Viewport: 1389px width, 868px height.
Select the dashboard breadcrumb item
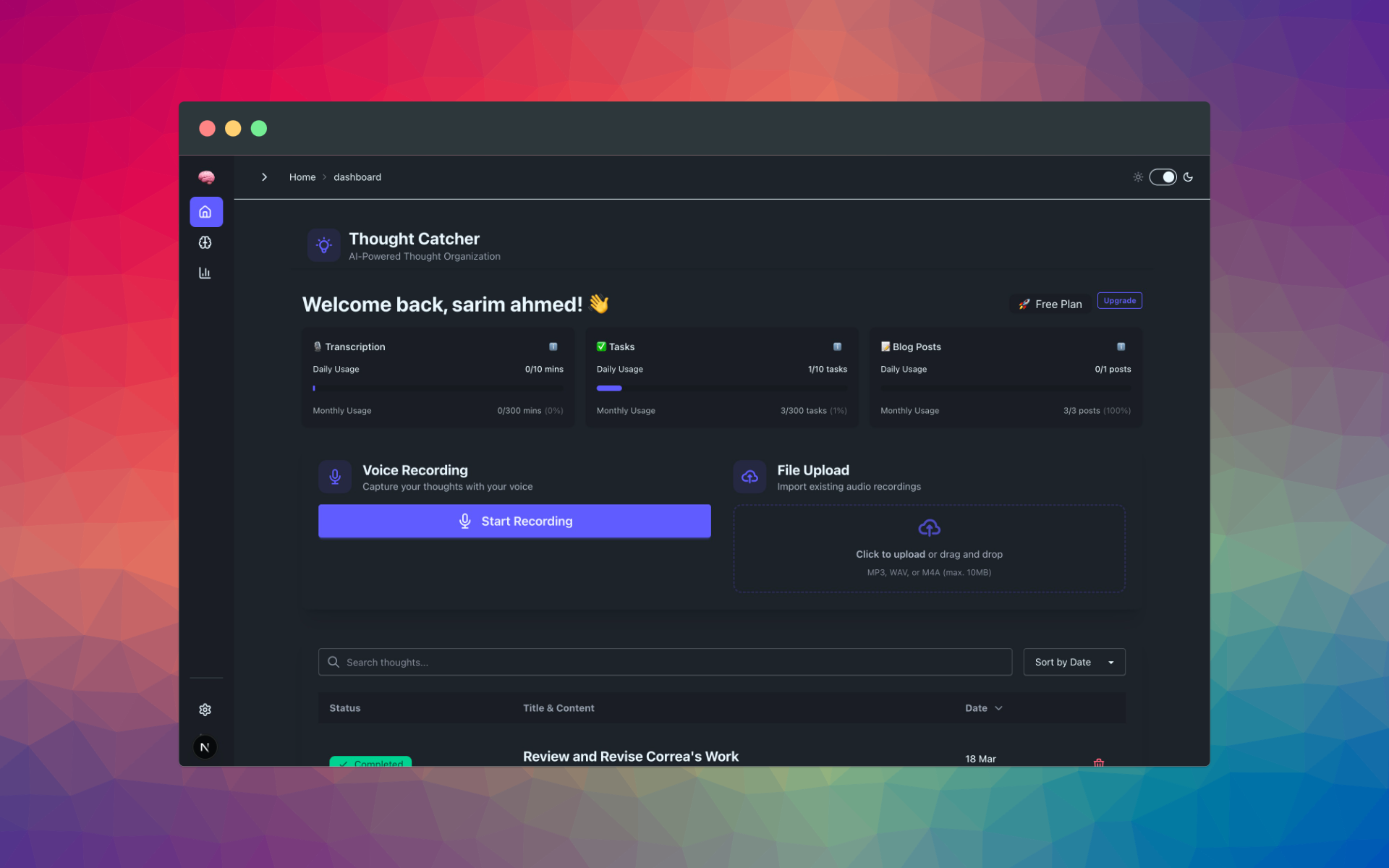357,177
